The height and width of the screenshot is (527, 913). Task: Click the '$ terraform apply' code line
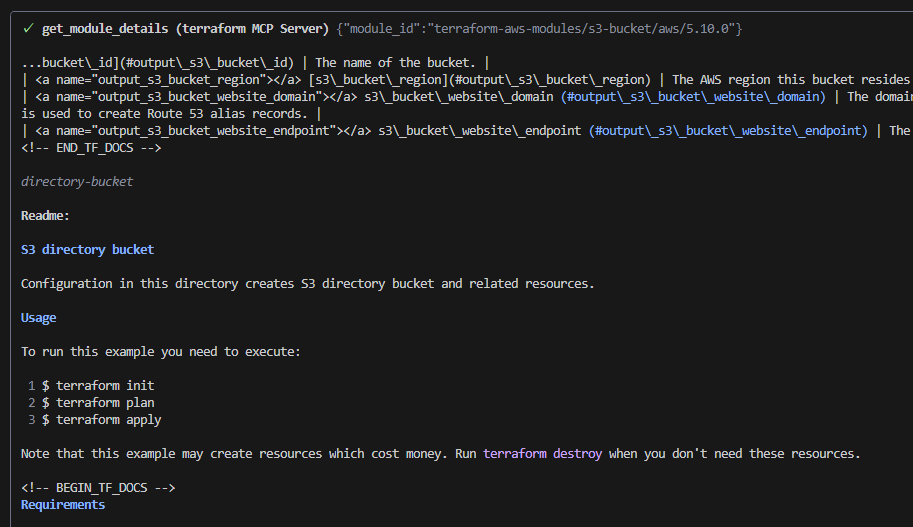click(101, 420)
